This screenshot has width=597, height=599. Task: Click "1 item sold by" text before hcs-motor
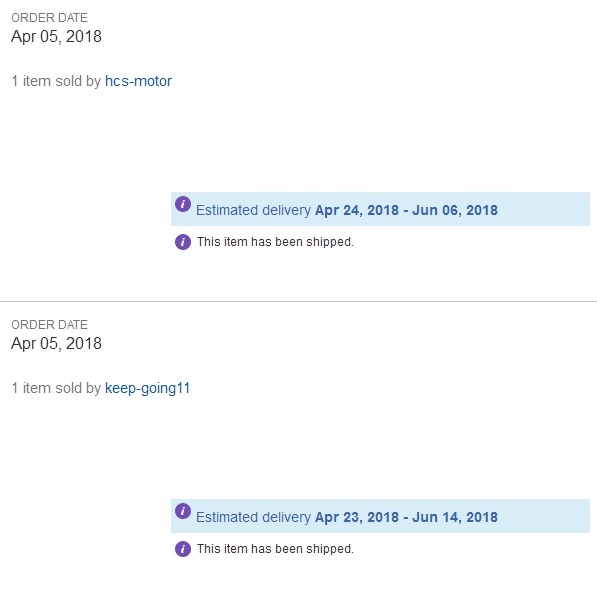56,81
